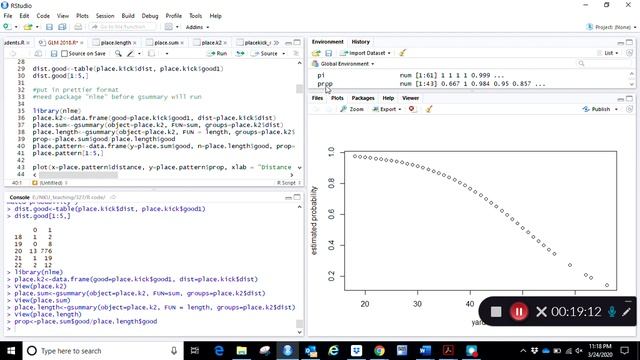Toggle the recorder microphone

click(612, 312)
